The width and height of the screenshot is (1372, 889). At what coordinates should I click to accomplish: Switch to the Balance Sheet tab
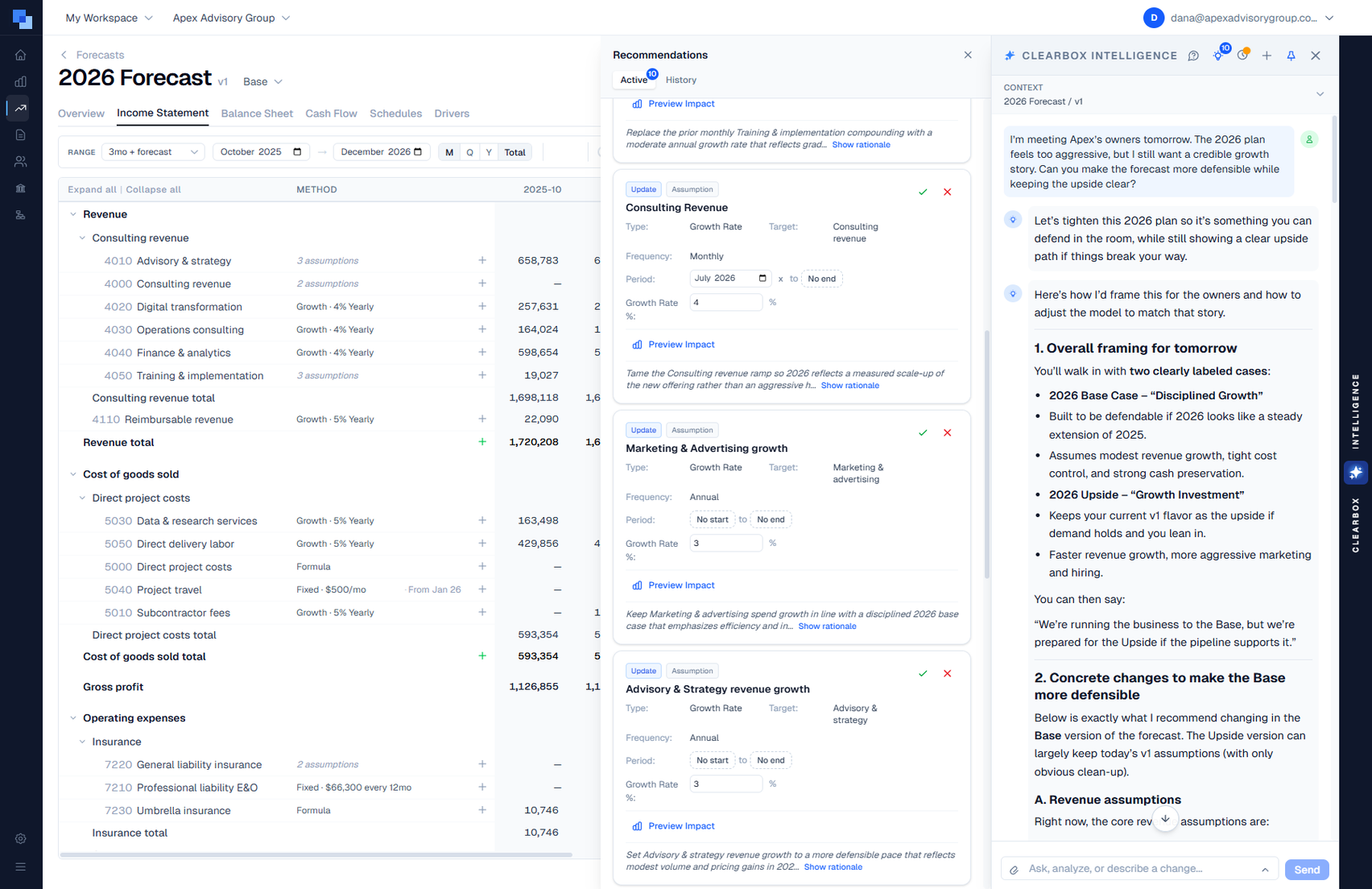tap(257, 114)
